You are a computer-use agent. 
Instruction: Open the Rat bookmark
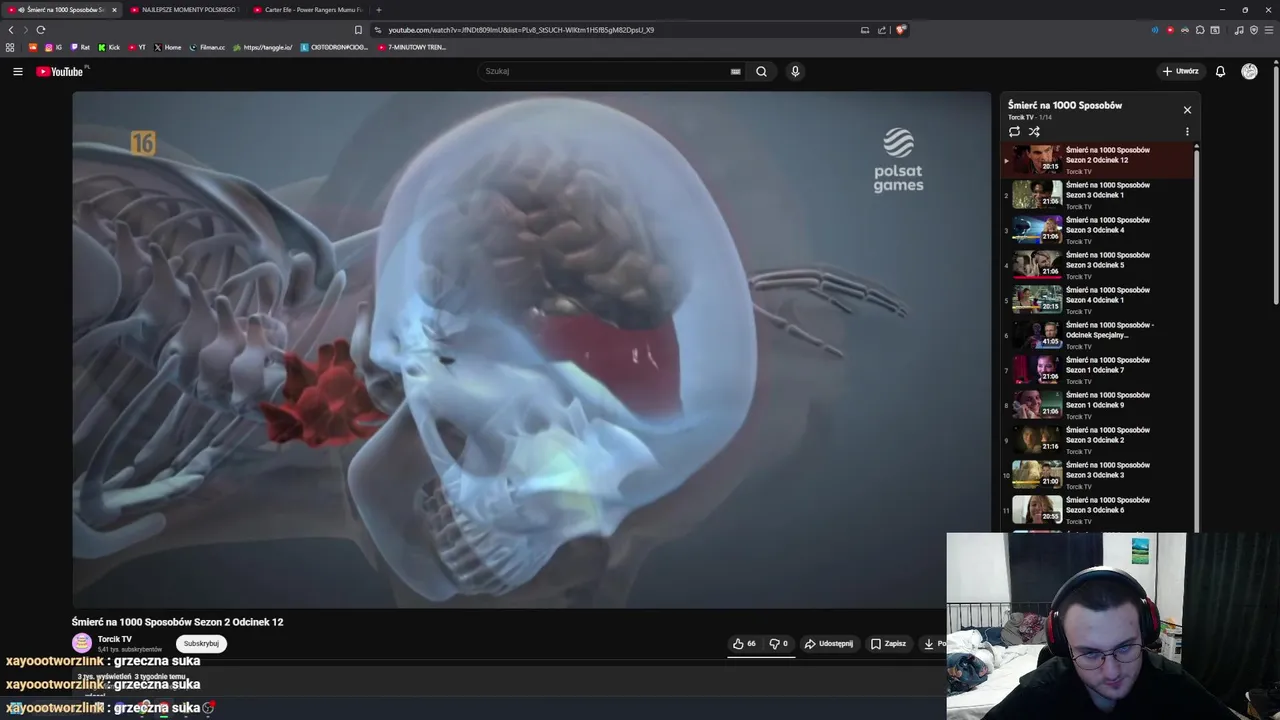79,47
